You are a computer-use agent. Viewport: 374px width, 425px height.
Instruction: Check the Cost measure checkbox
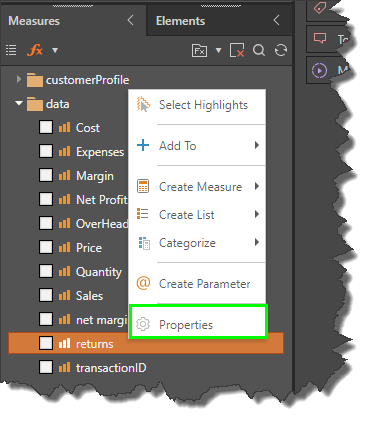(46, 127)
